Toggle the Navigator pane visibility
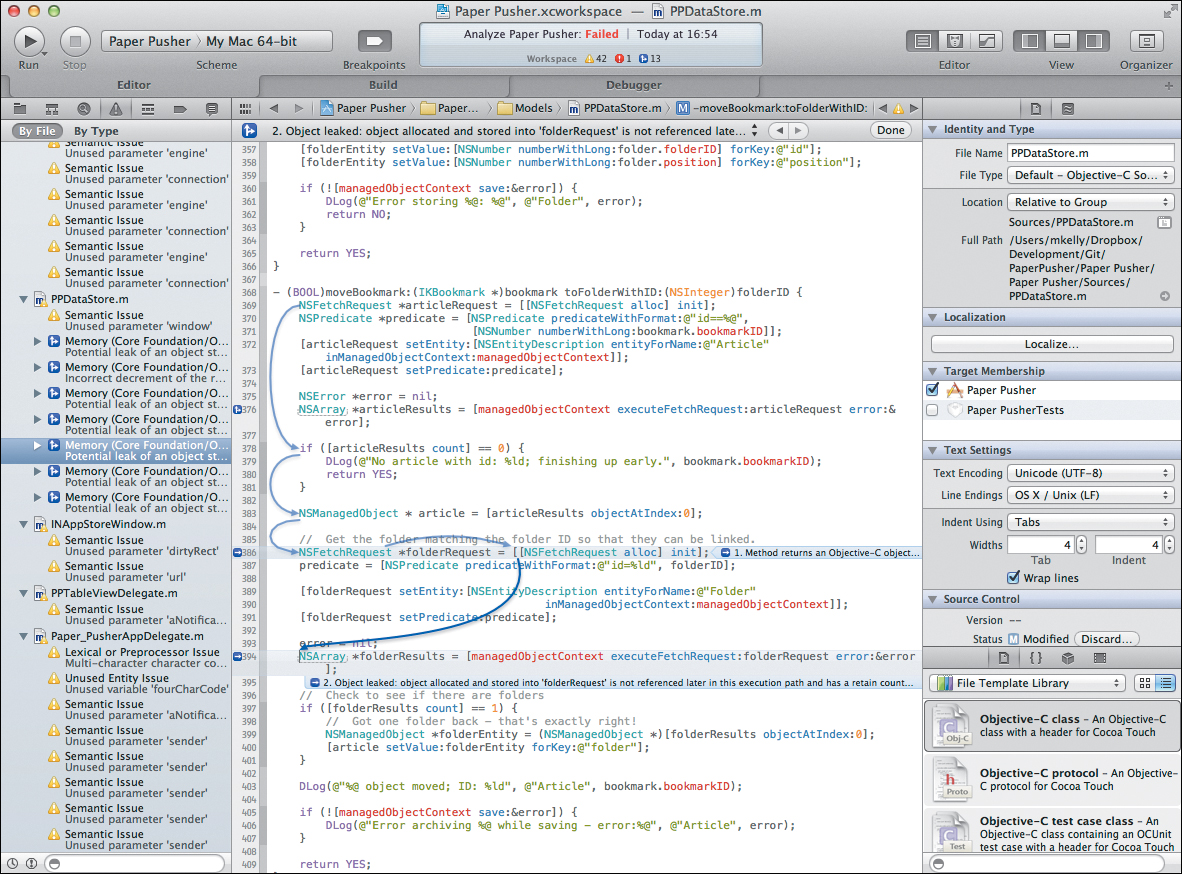 pyautogui.click(x=1030, y=41)
